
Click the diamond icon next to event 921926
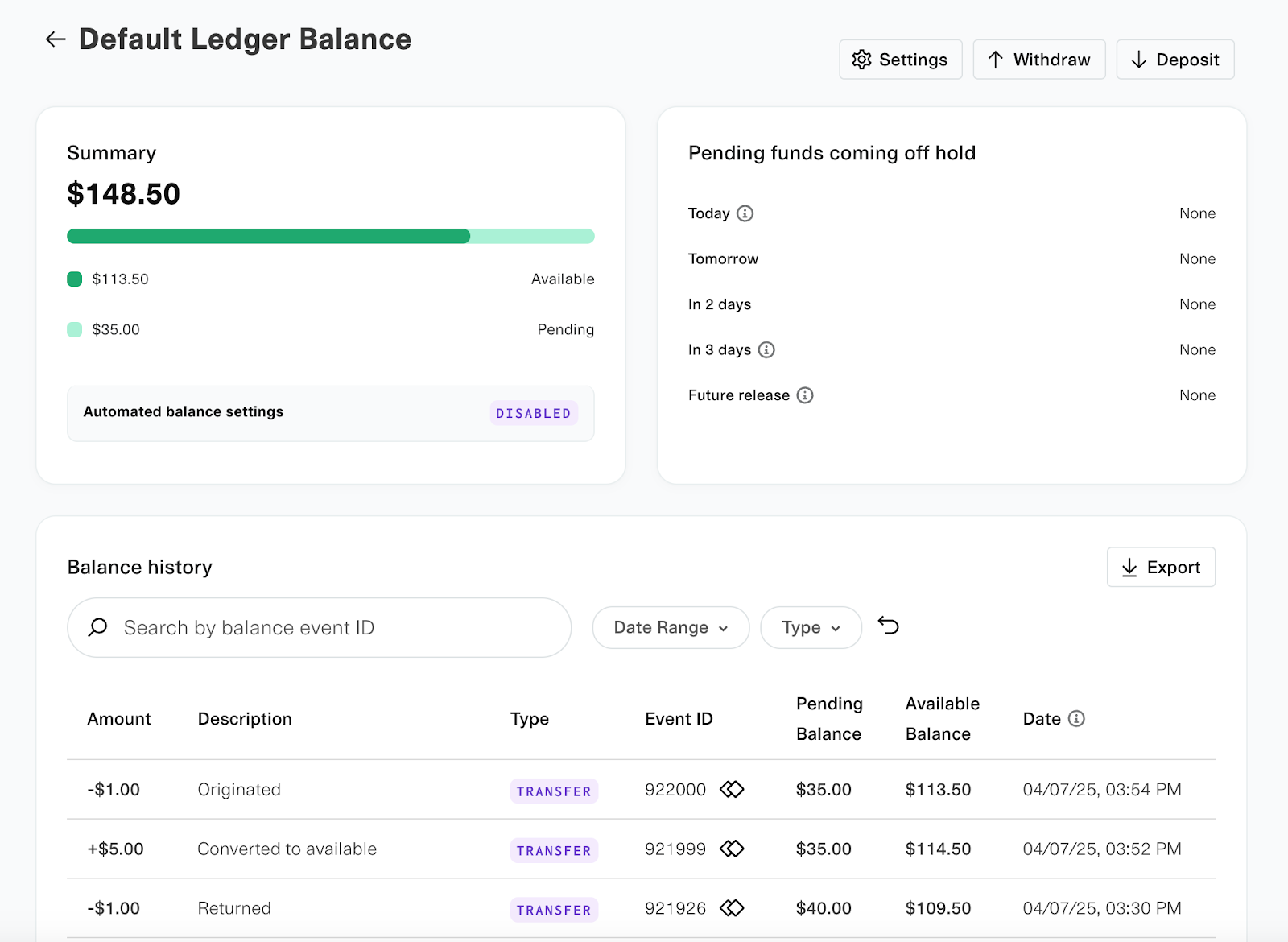point(732,908)
